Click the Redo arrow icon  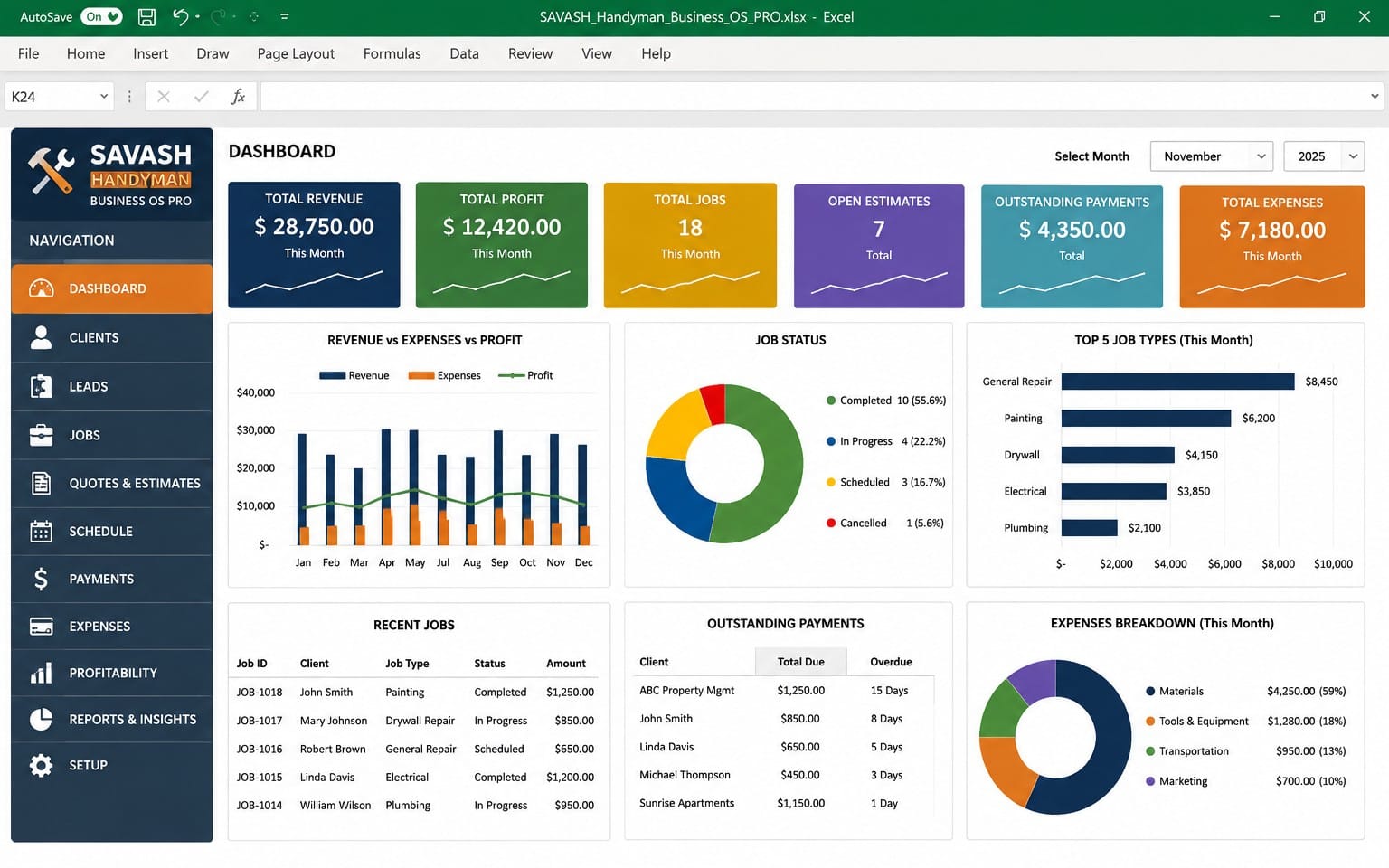point(219,16)
